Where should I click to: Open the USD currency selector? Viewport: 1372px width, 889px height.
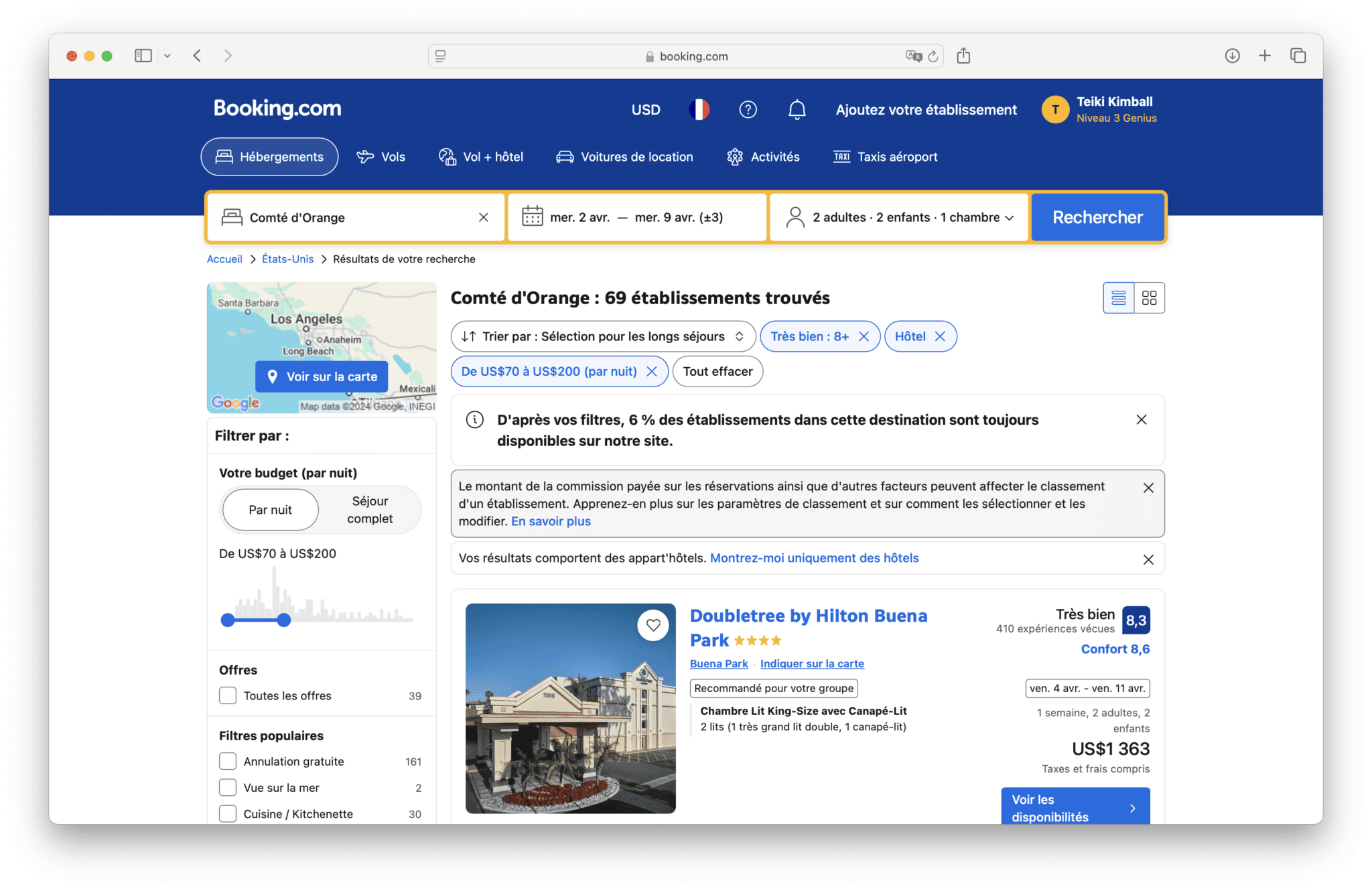646,109
